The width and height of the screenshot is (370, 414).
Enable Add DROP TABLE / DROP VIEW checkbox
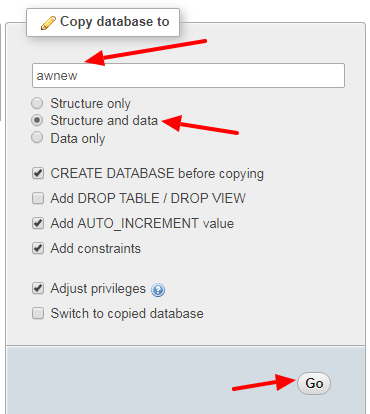[x=38, y=198]
